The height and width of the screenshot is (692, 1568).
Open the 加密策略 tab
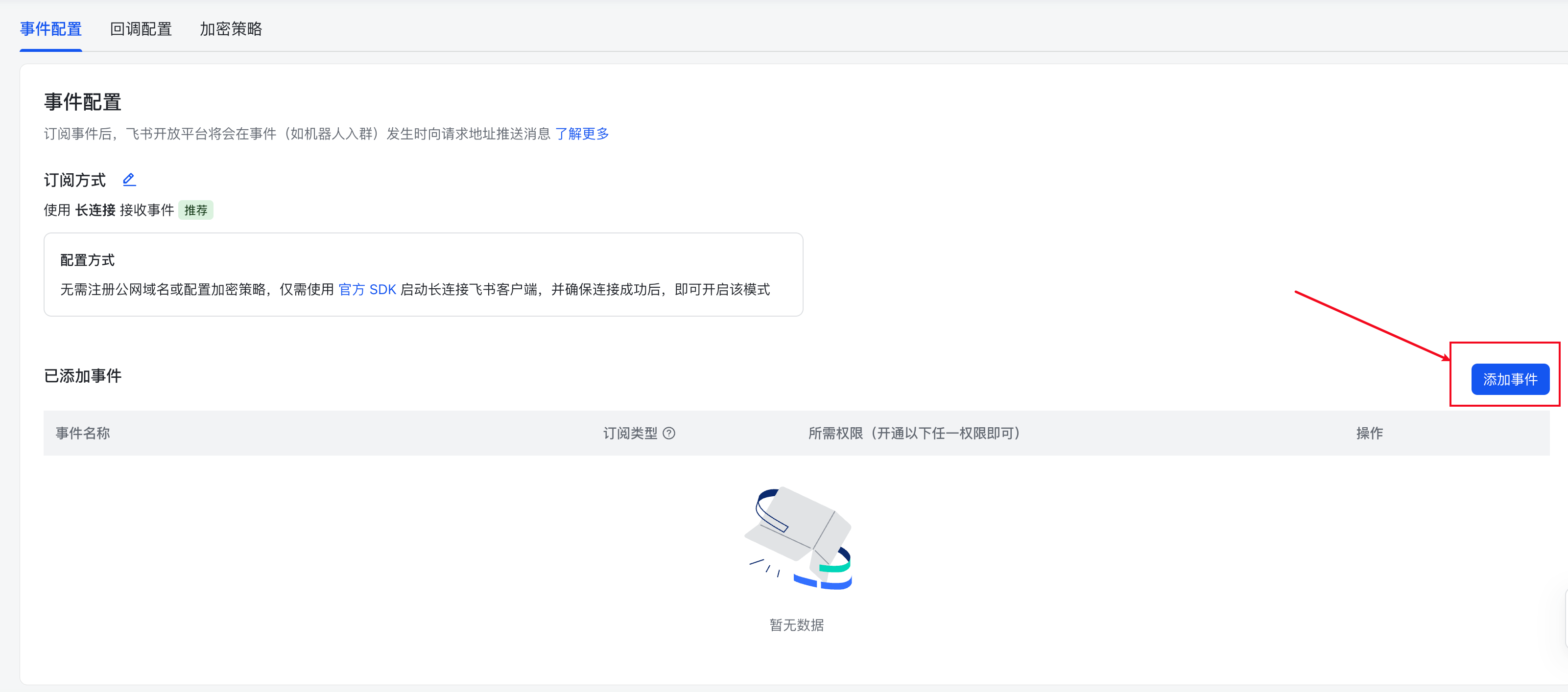tap(231, 28)
